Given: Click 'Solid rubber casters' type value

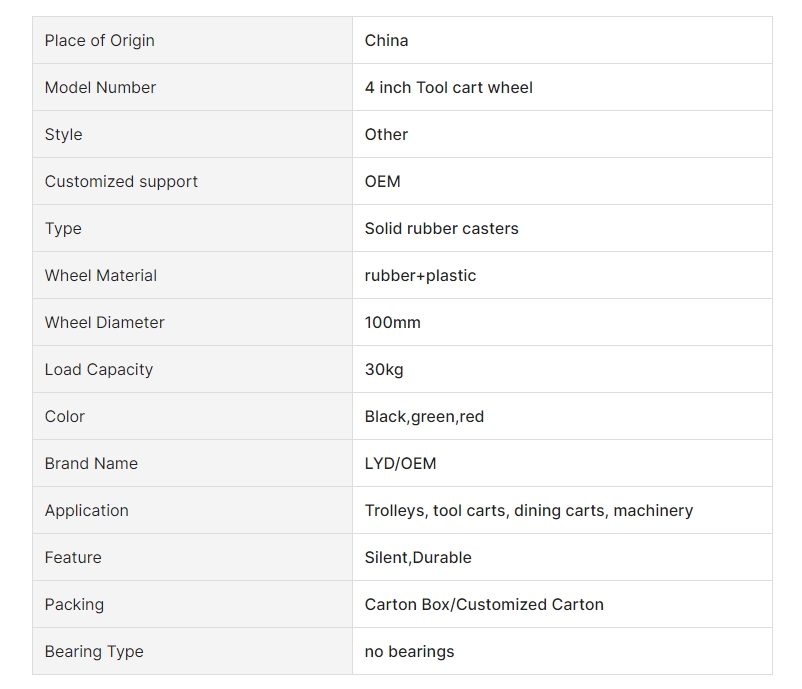Looking at the screenshot, I should [x=441, y=229].
